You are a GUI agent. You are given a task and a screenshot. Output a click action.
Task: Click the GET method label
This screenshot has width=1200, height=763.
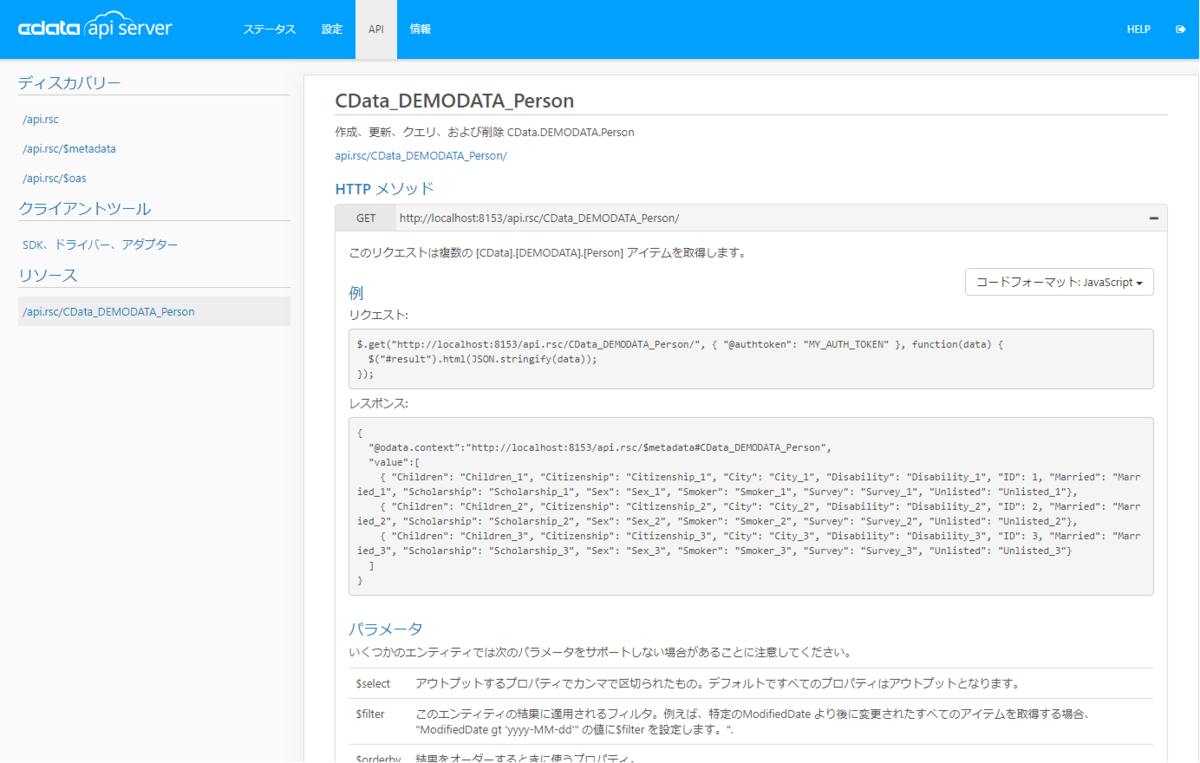(365, 218)
